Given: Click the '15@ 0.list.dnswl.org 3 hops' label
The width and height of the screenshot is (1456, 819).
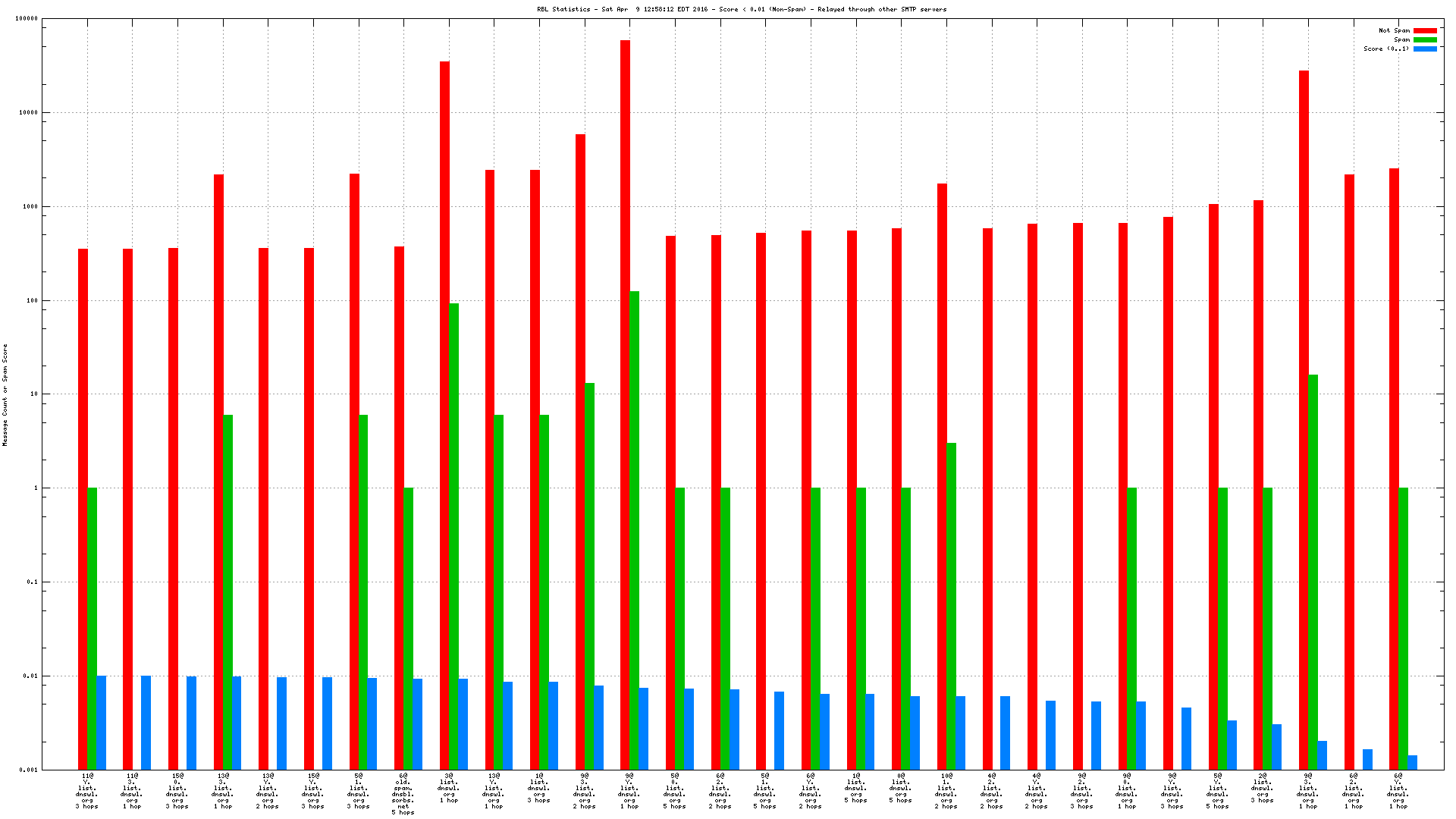Looking at the screenshot, I should click(x=177, y=791).
